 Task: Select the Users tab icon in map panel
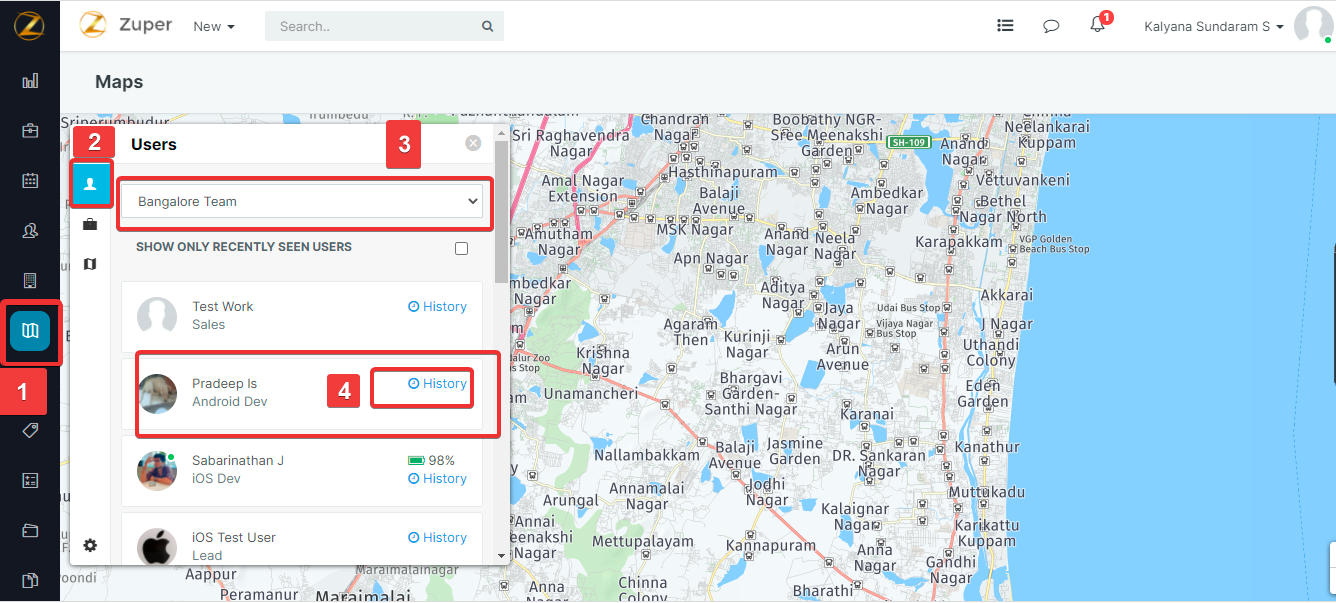pyautogui.click(x=90, y=183)
